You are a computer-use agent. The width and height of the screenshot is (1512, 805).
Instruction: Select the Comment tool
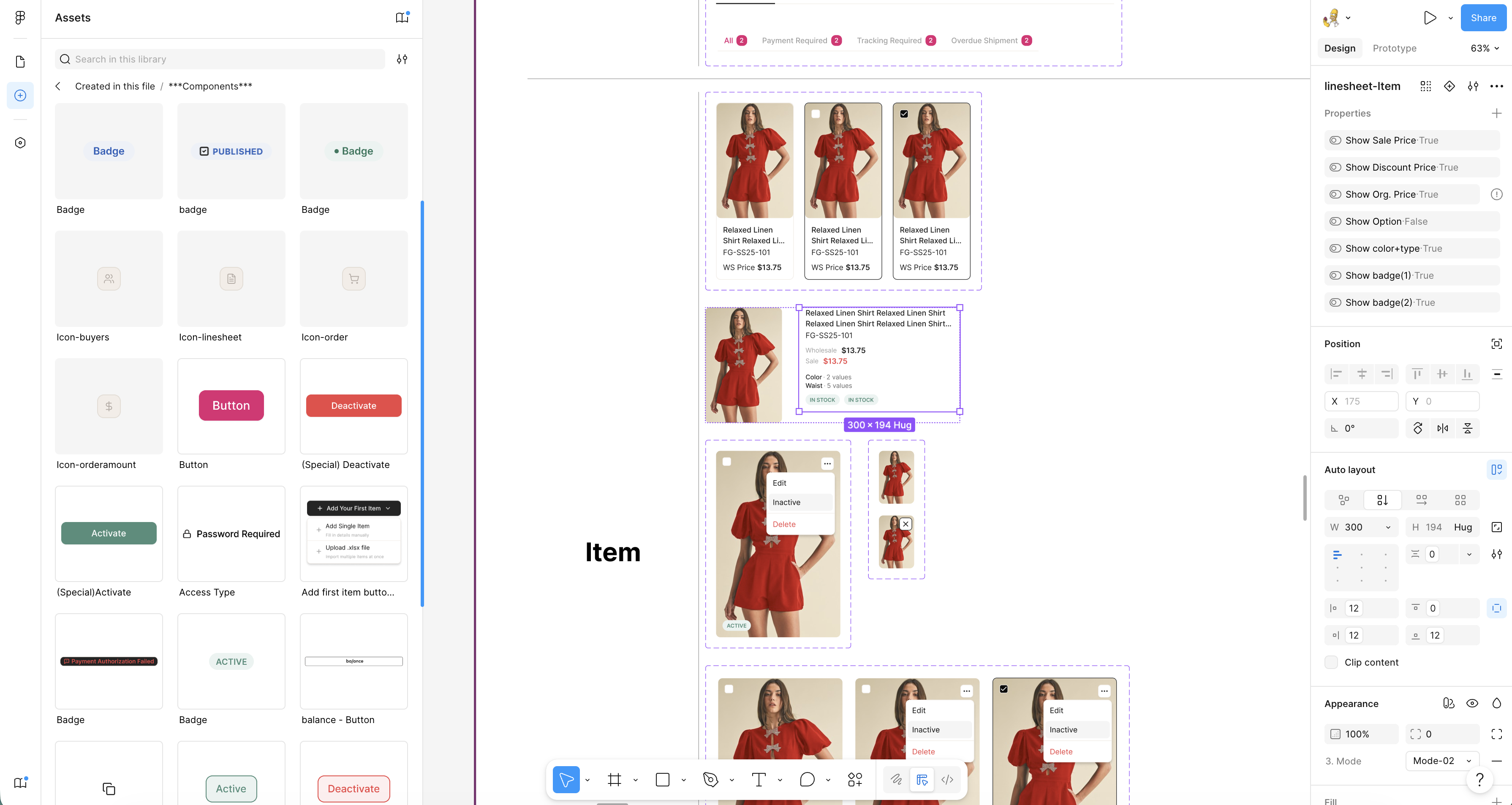807,779
